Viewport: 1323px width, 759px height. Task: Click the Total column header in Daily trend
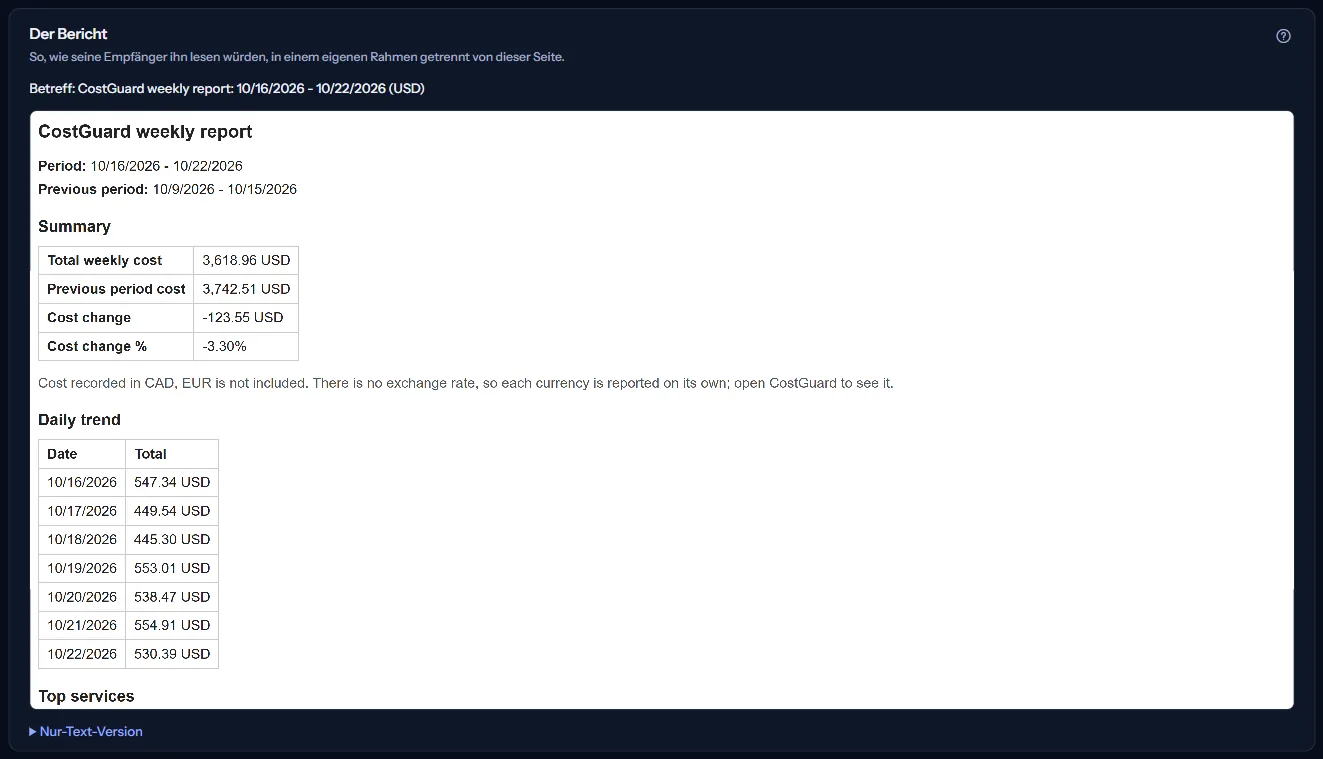[172, 454]
